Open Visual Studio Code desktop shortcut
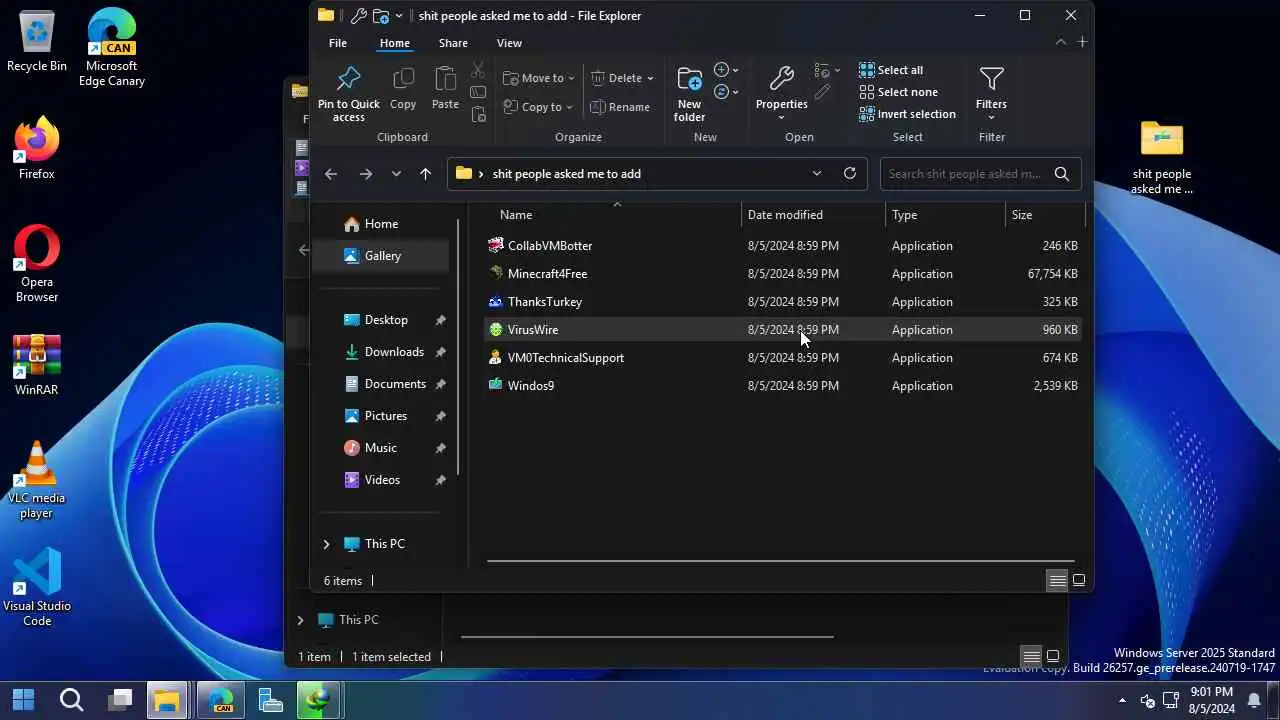This screenshot has height=720, width=1280. [37, 588]
